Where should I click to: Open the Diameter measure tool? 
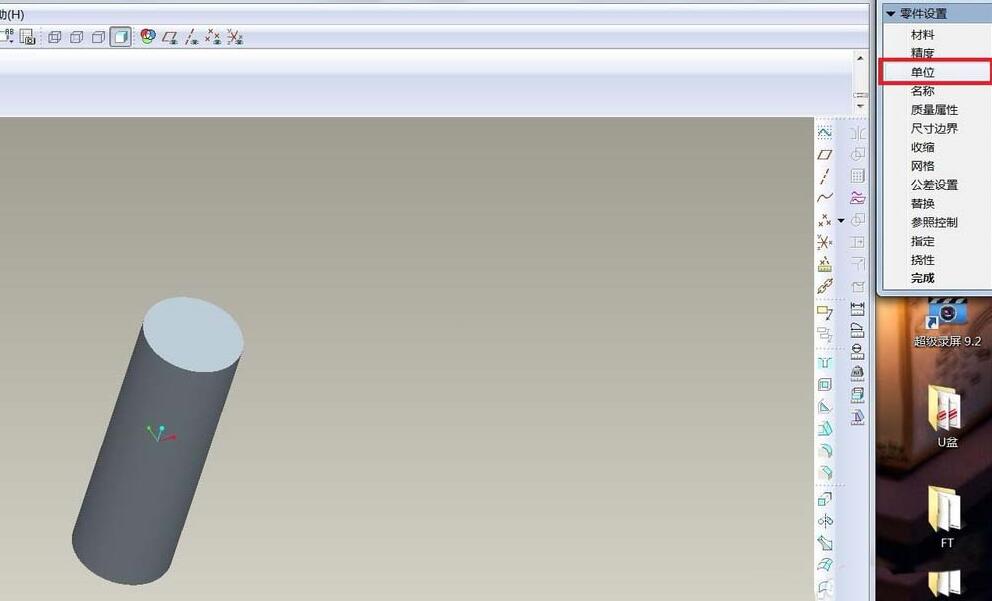click(x=857, y=352)
